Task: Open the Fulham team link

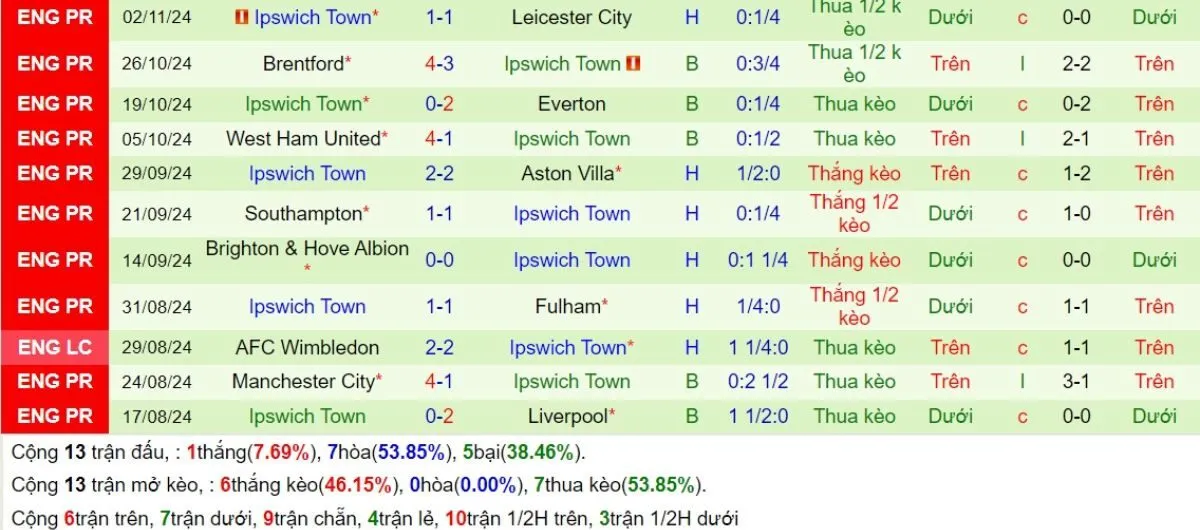Action: [567, 307]
